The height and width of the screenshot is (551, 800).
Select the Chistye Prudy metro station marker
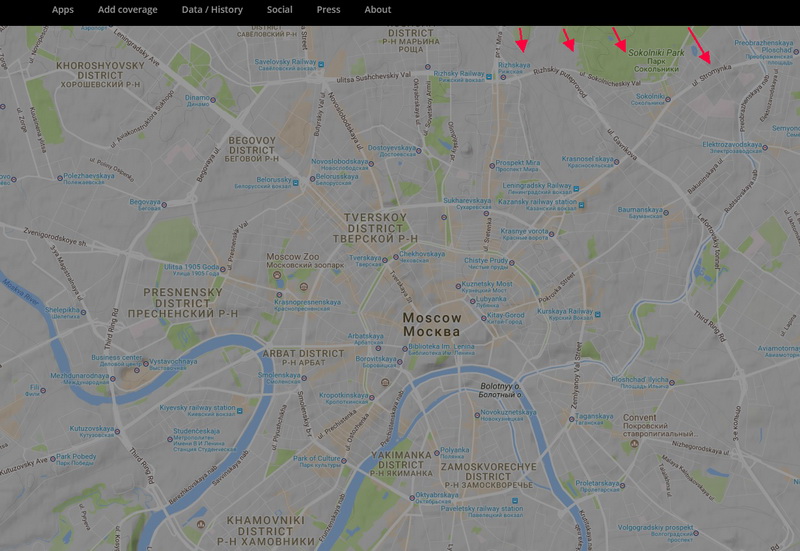tap(512, 263)
